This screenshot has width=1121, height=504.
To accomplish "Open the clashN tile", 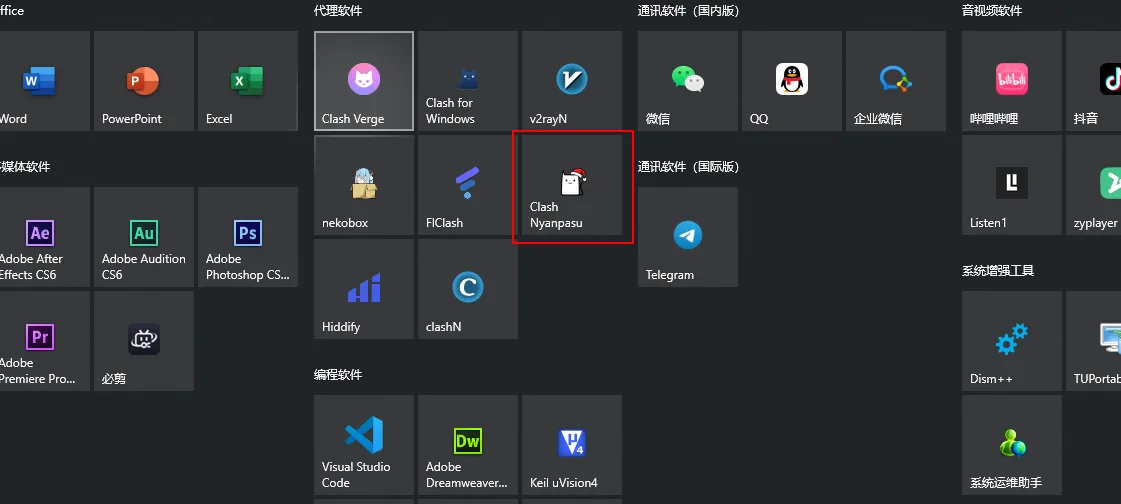I will [468, 289].
